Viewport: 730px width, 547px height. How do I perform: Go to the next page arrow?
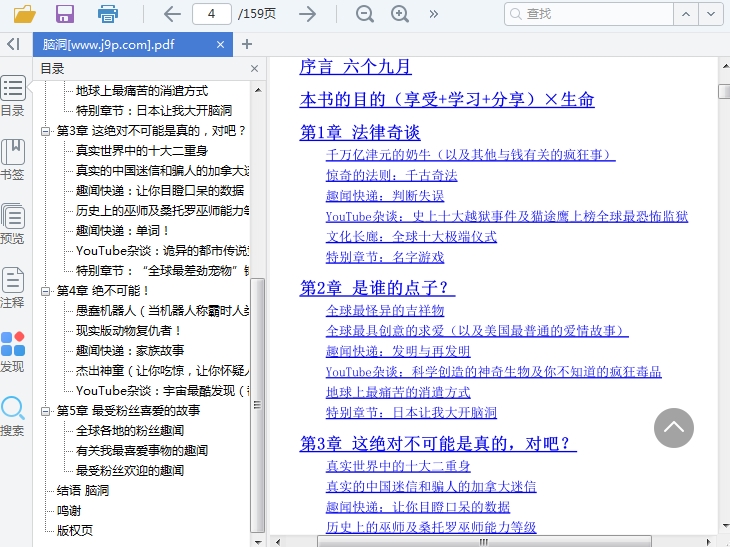(308, 14)
